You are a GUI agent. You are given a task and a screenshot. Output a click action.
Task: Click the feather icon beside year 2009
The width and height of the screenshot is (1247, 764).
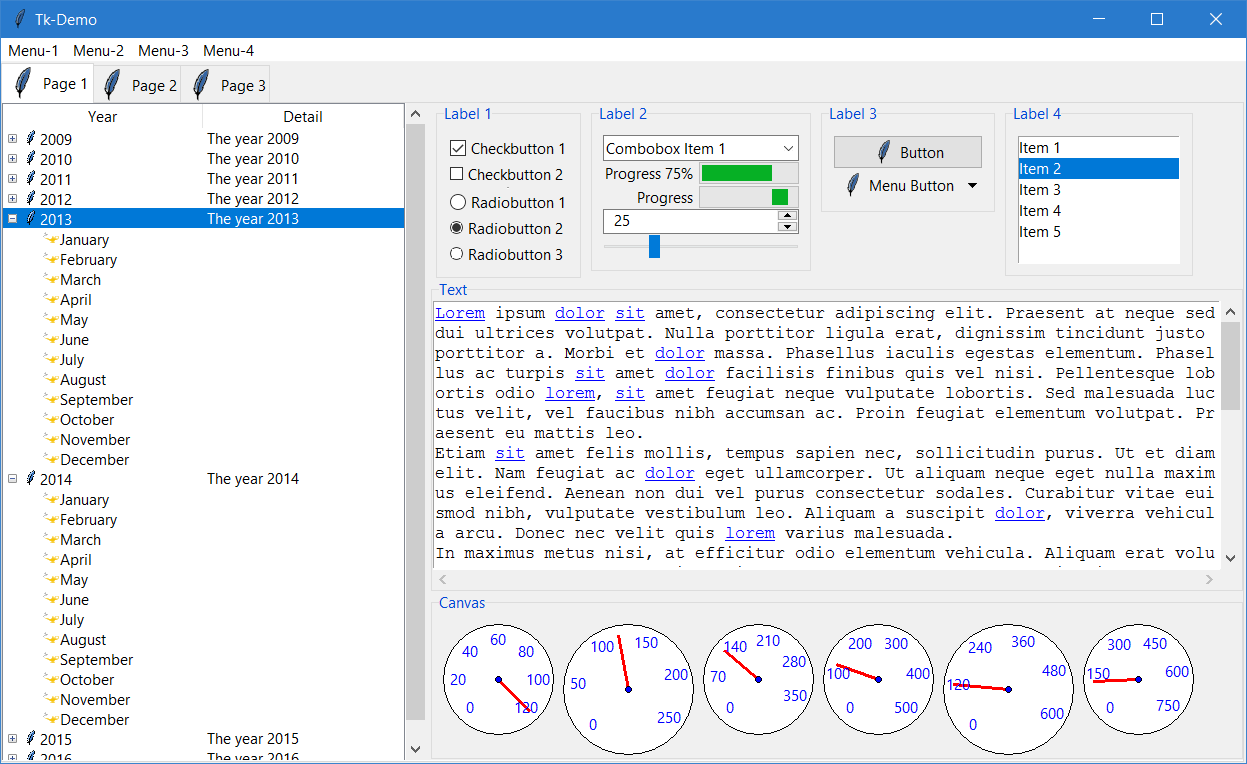point(31,139)
